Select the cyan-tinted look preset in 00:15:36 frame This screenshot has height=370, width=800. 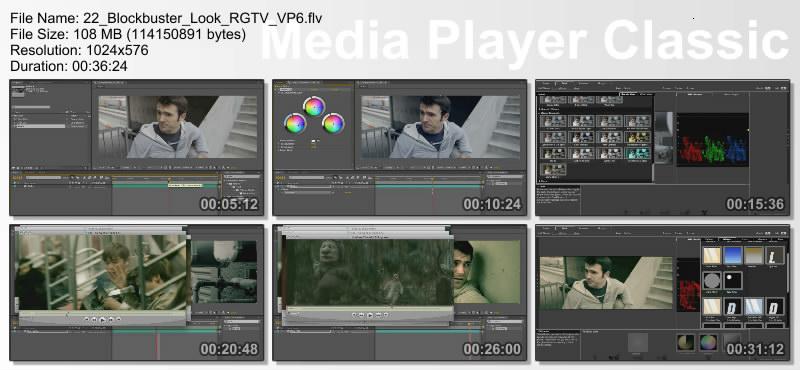pos(638,153)
